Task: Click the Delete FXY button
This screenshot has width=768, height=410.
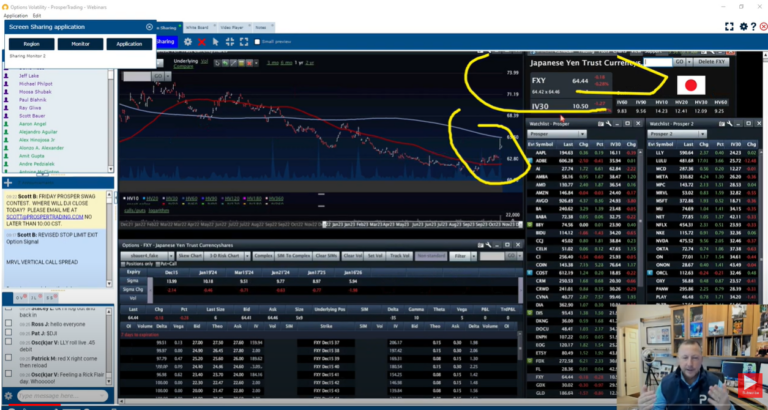Action: pos(711,61)
